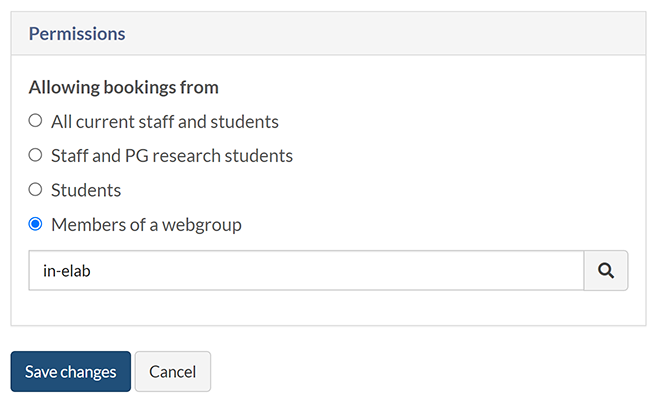Click the 'All current staff and students' label text
This screenshot has width=667, height=402.
point(164,122)
